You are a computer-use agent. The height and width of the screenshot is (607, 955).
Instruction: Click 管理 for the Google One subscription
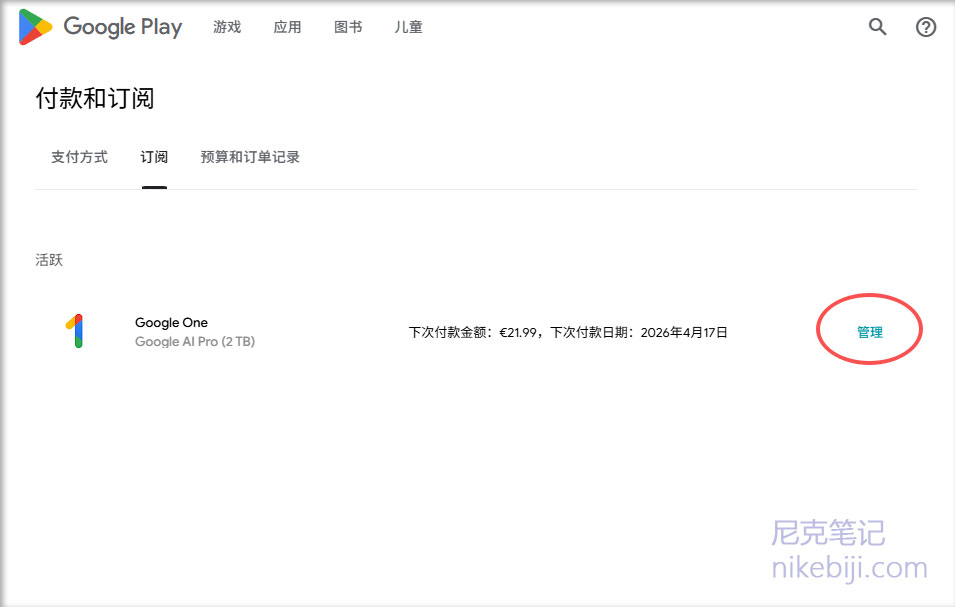[x=870, y=332]
